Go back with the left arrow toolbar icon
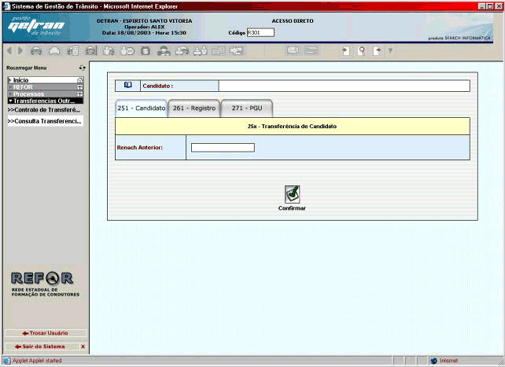Screen dimensions: 505x367 pos(9,51)
